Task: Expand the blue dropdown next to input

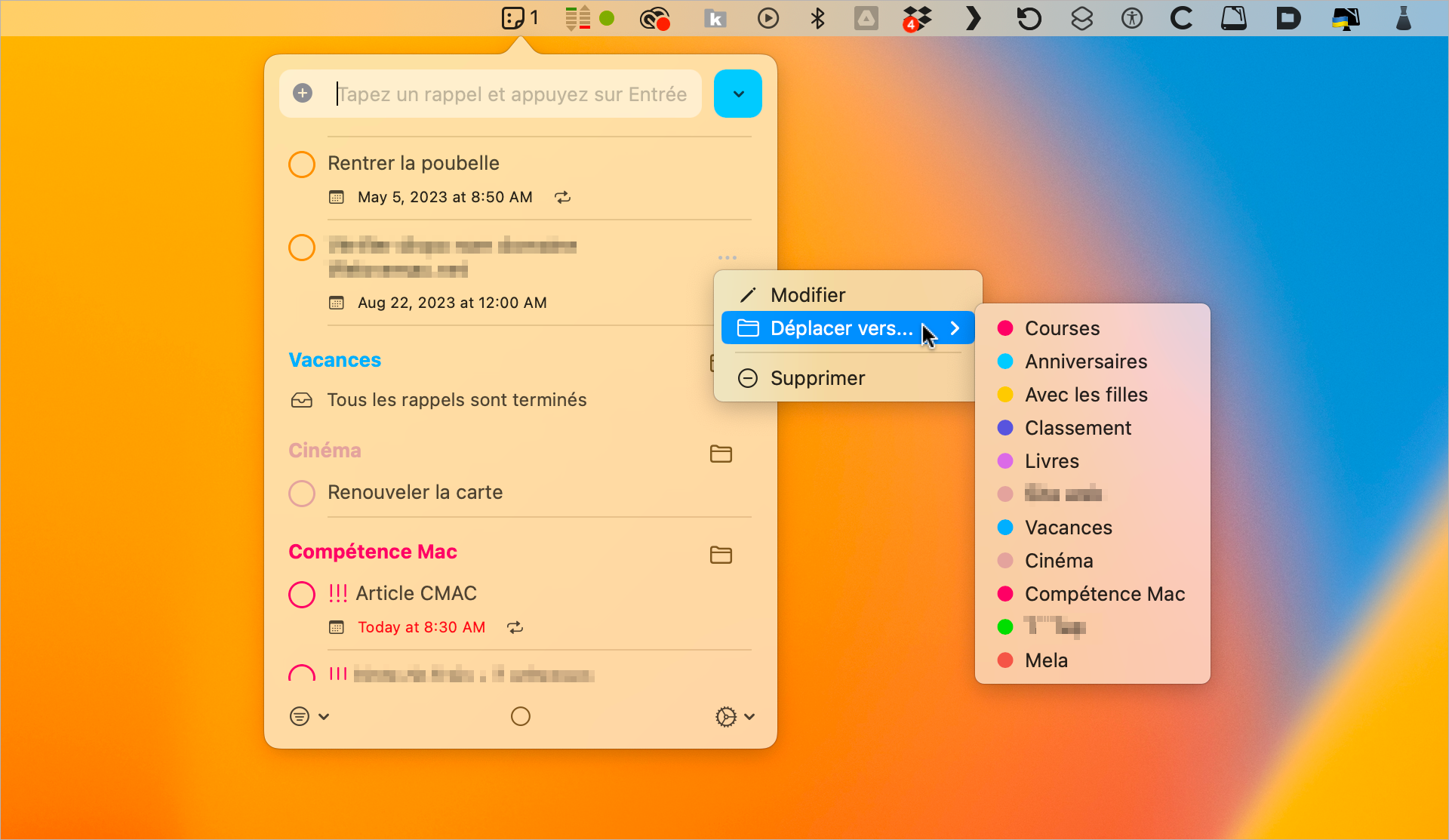Action: 737,94
